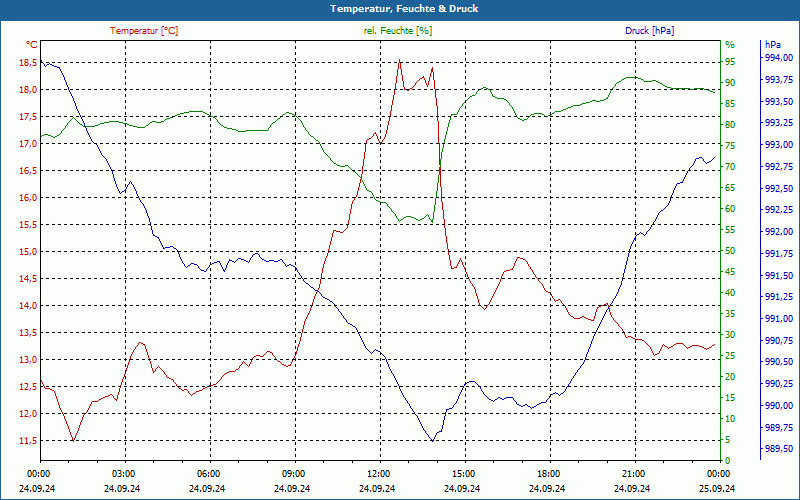Select the 03:00 time axis label
800x500 pixels.
click(x=122, y=474)
